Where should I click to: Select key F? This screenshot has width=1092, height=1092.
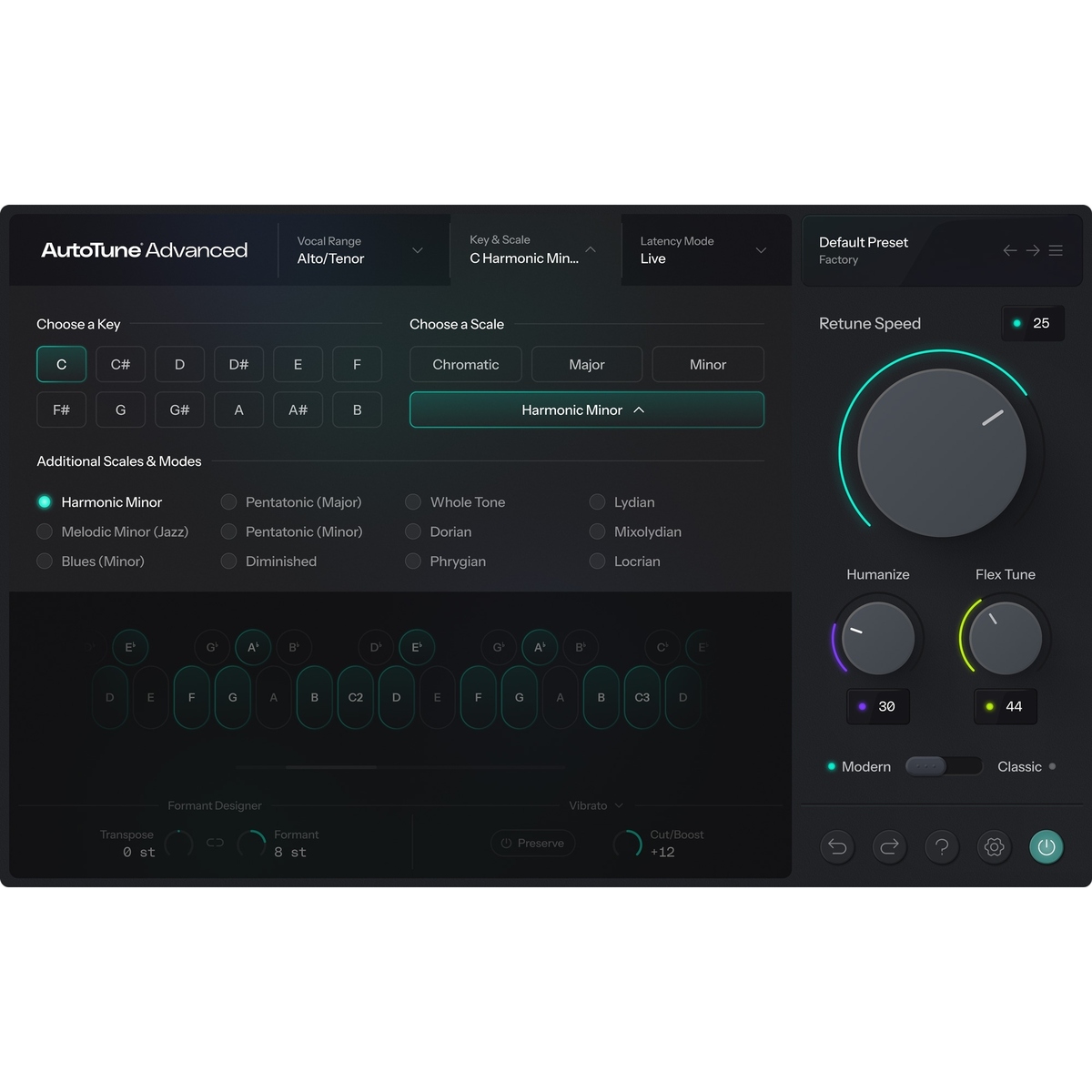(357, 364)
